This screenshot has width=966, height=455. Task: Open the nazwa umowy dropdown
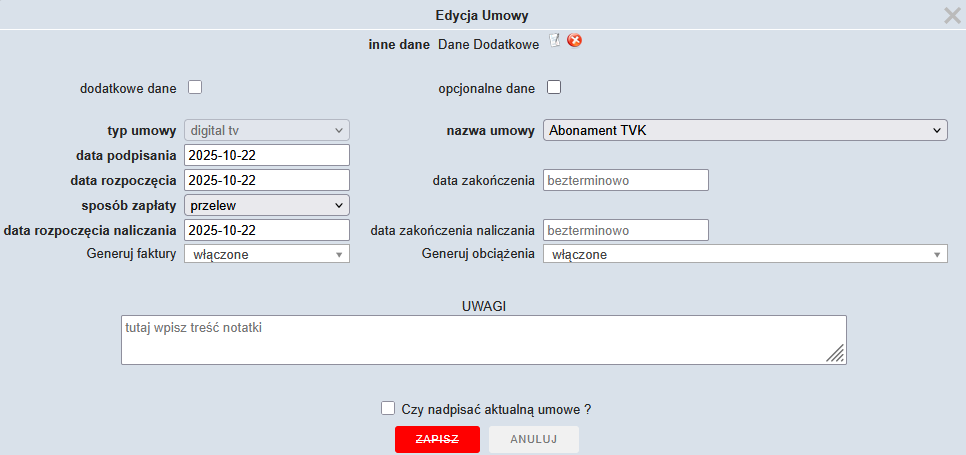tap(744, 130)
